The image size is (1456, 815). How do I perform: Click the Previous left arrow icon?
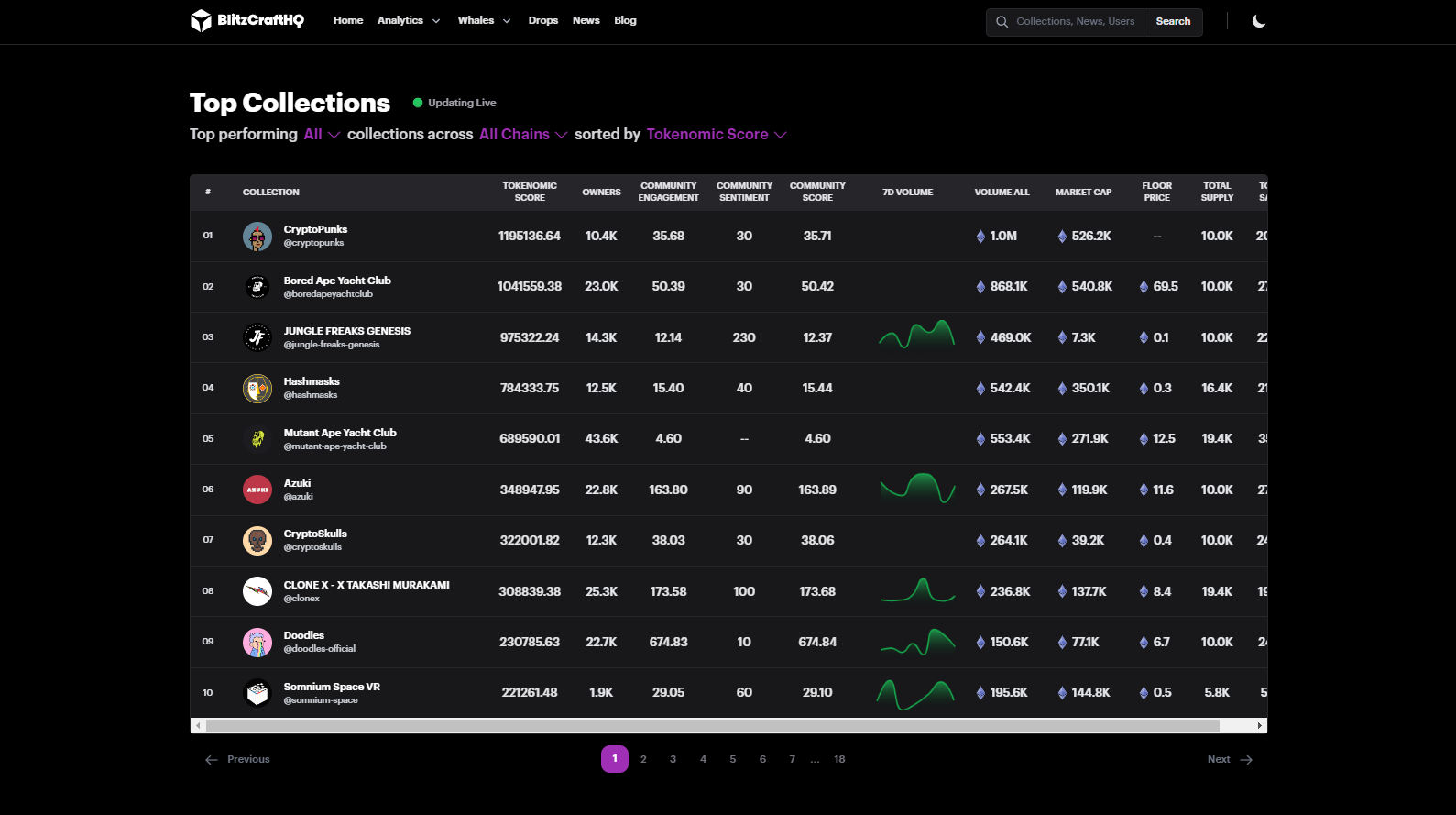[x=212, y=760]
